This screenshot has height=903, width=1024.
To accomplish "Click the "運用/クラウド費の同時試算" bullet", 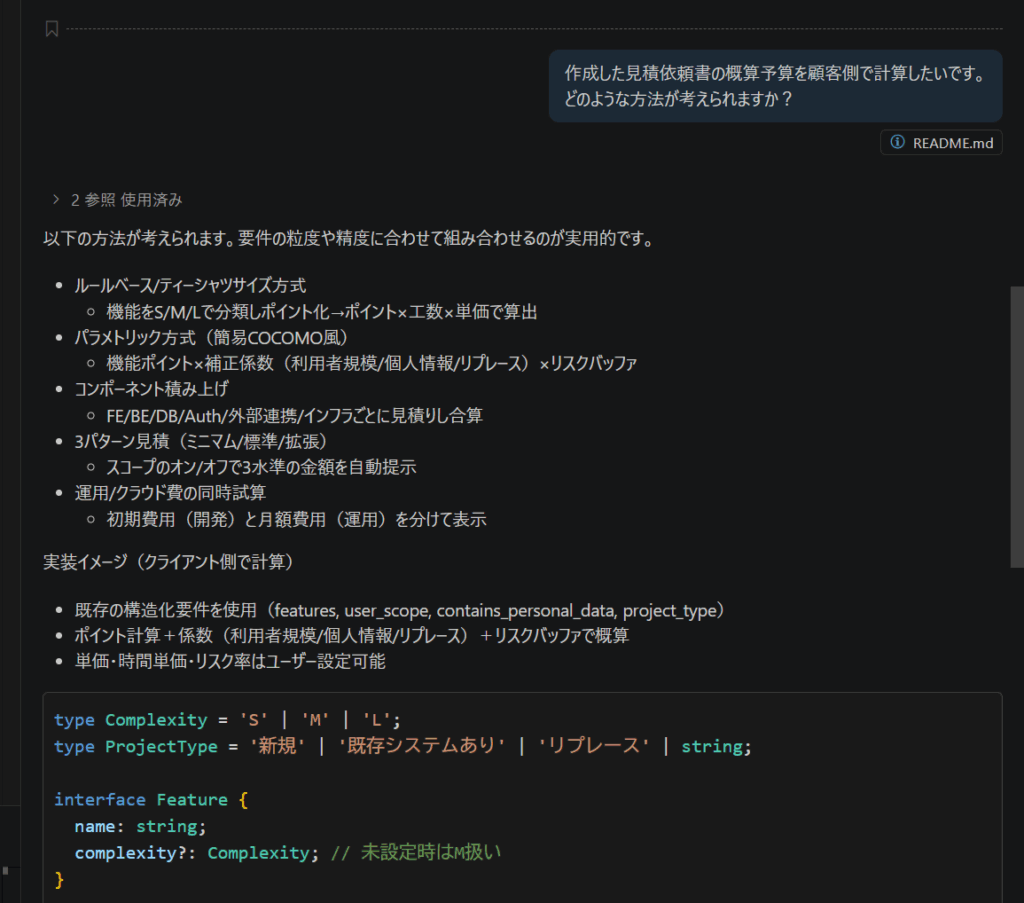I will (170, 493).
